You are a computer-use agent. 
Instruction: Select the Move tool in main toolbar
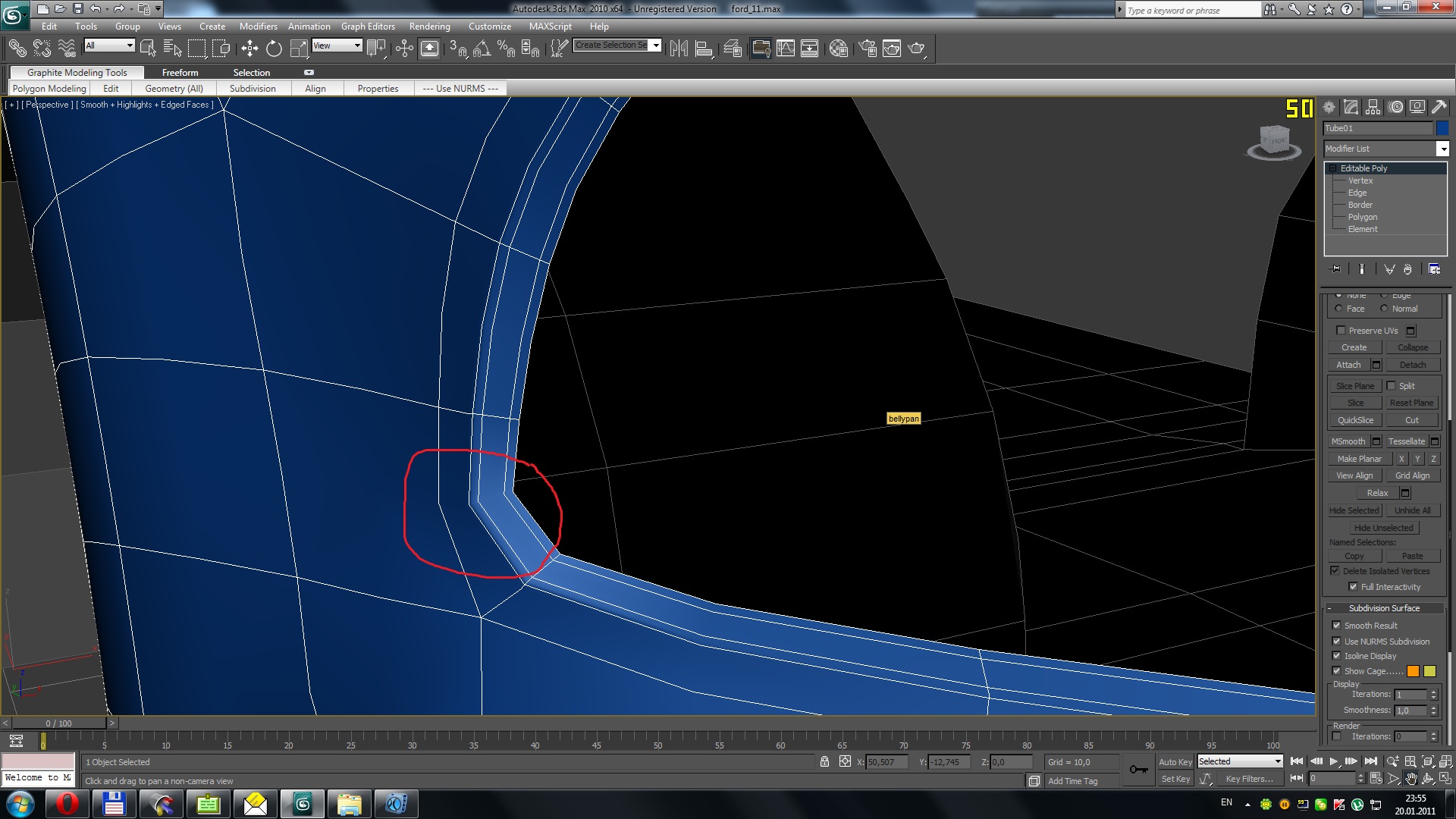tap(249, 49)
